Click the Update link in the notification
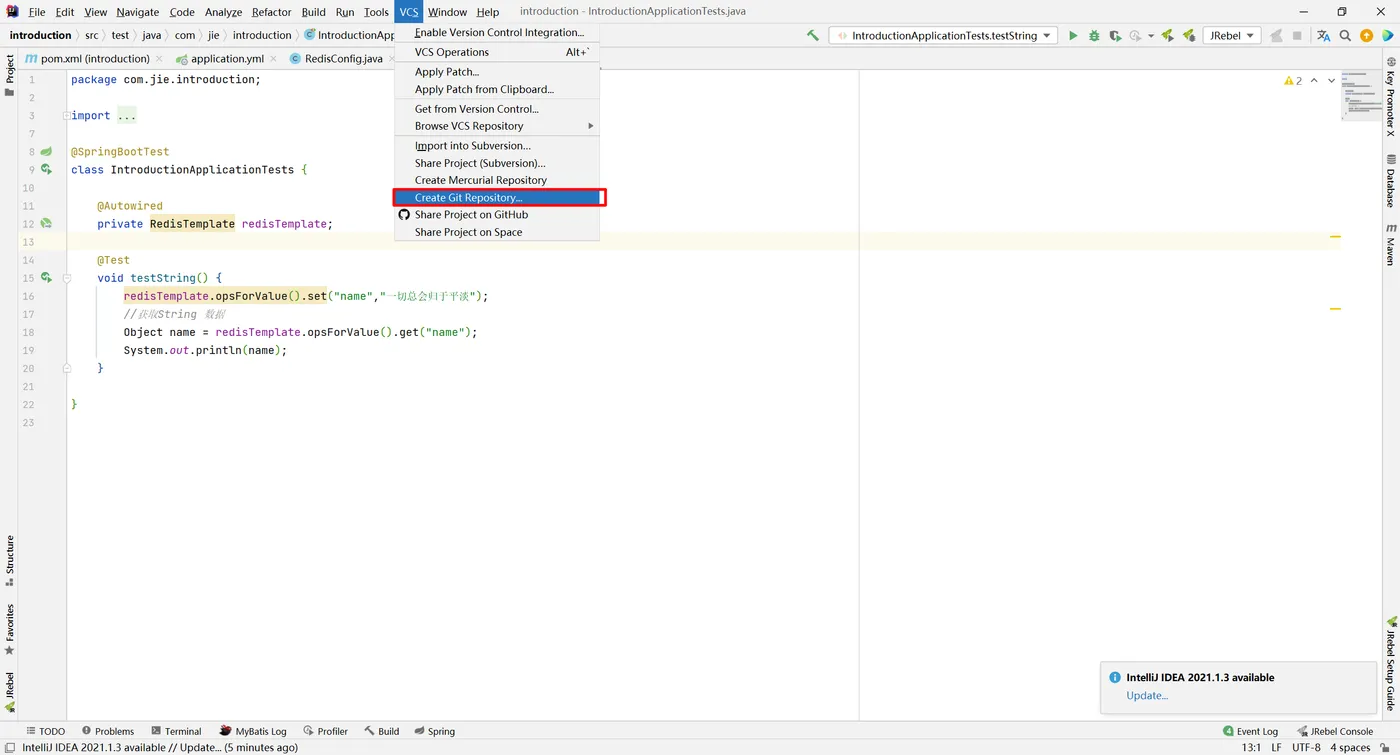This screenshot has width=1400, height=755. [1147, 696]
